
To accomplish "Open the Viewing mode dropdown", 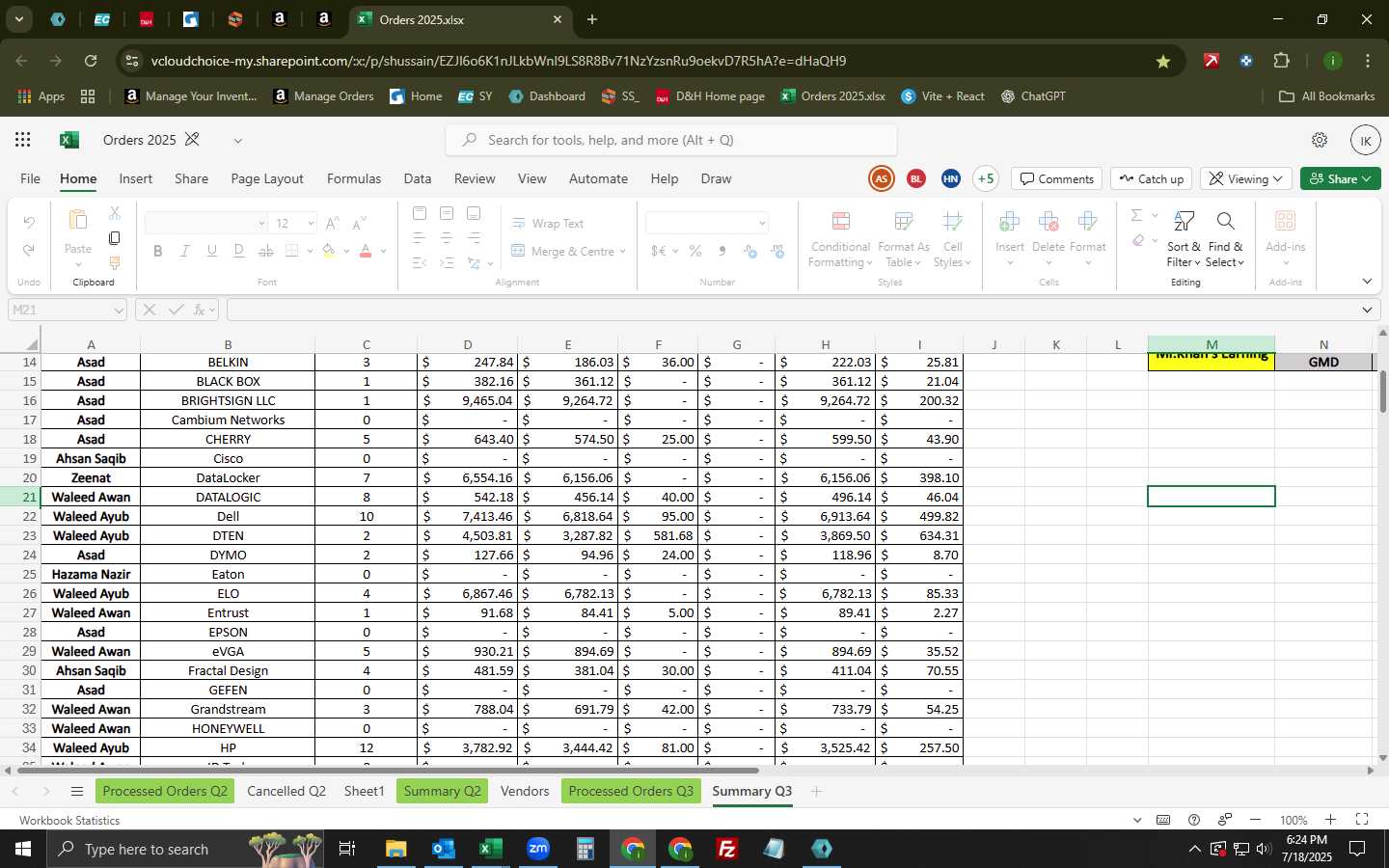I will pyautogui.click(x=1246, y=178).
